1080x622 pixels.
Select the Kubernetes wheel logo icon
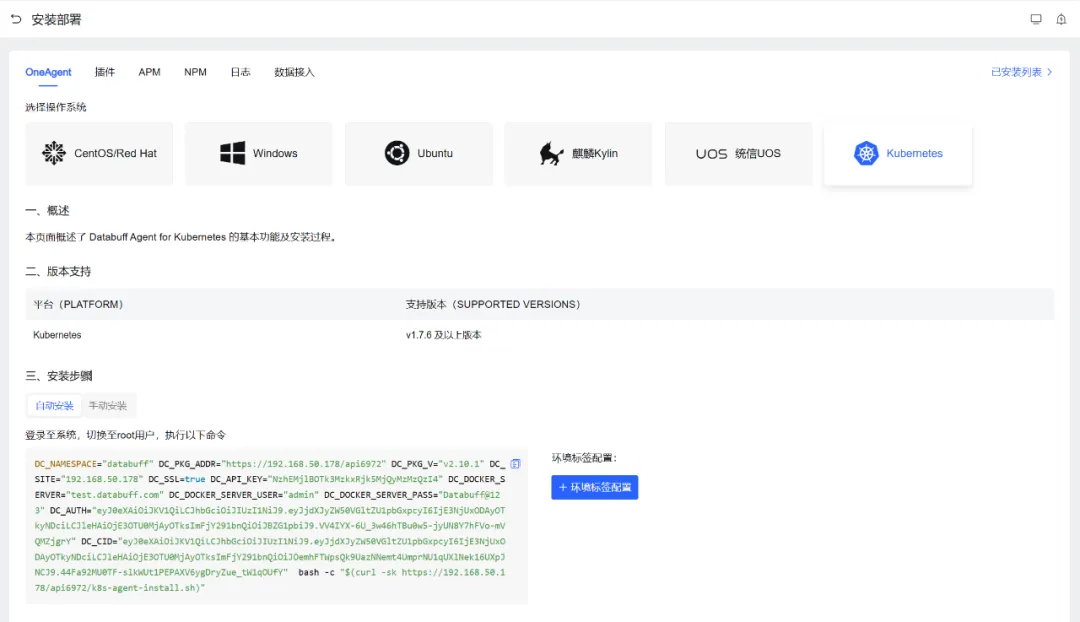(866, 153)
